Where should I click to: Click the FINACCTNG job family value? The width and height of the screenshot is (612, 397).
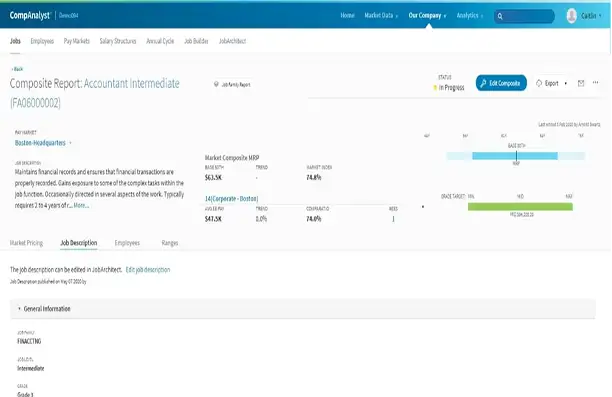29,341
